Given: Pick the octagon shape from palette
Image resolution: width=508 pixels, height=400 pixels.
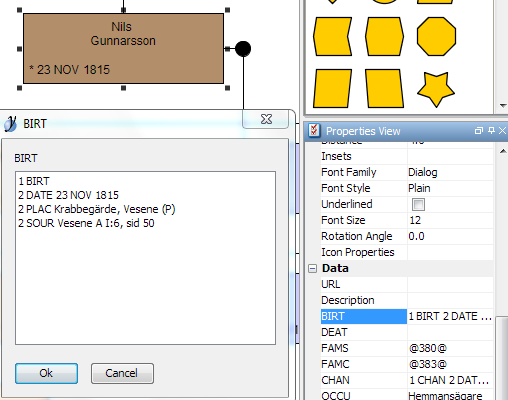Looking at the screenshot, I should [436, 36].
